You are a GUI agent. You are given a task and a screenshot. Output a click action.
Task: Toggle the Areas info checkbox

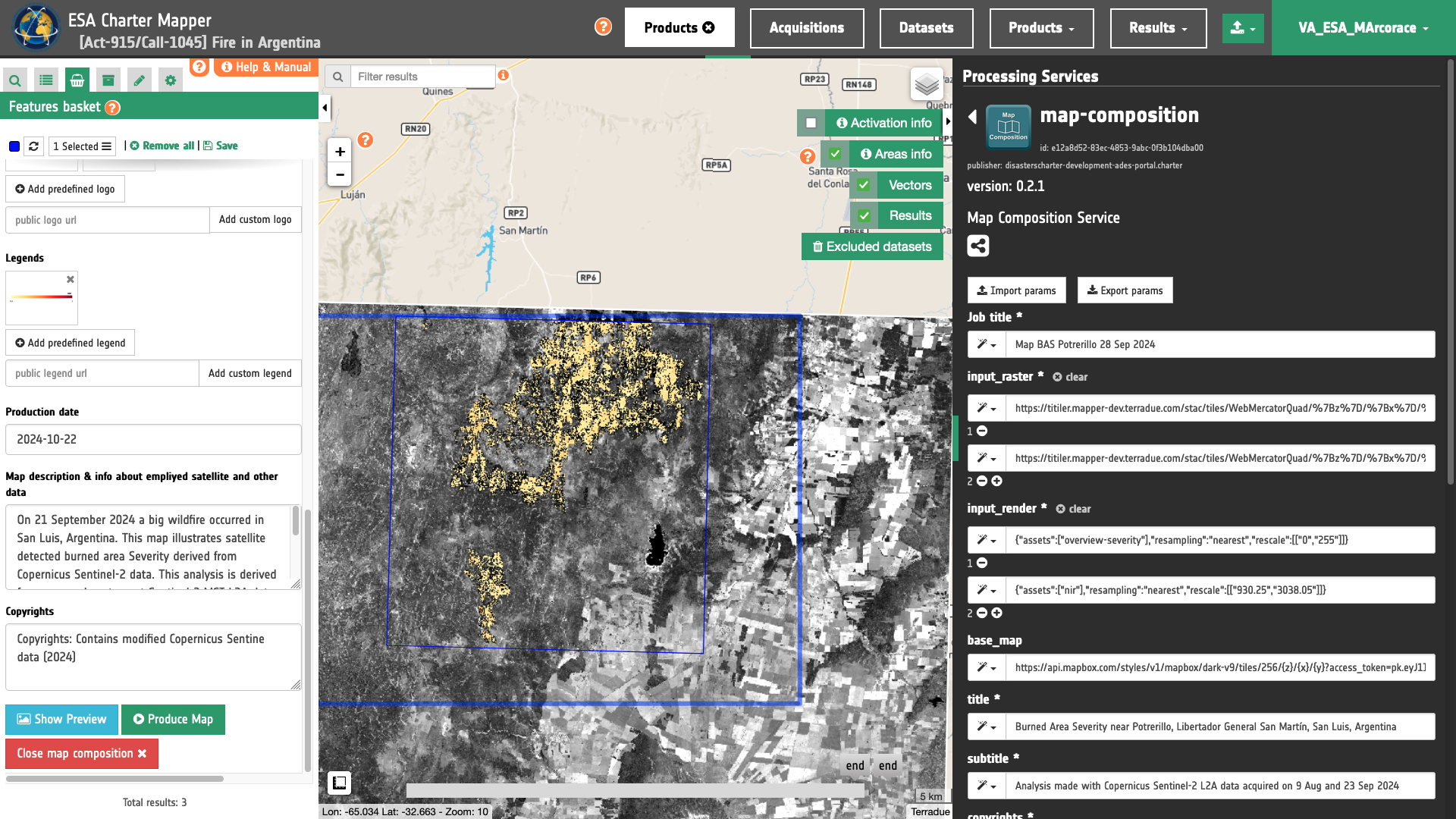click(835, 154)
